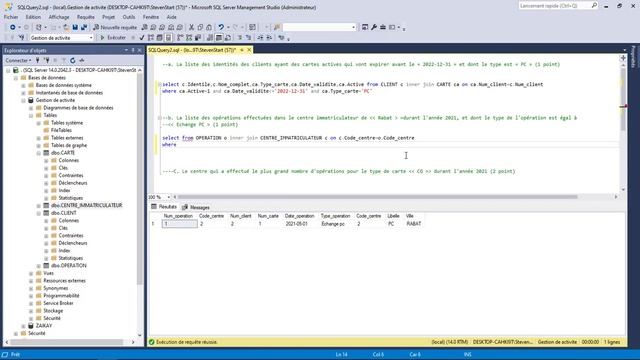Open the Propriétés side panel tab
Screen dimensions: 640x360
pyautogui.click(x=633, y=56)
